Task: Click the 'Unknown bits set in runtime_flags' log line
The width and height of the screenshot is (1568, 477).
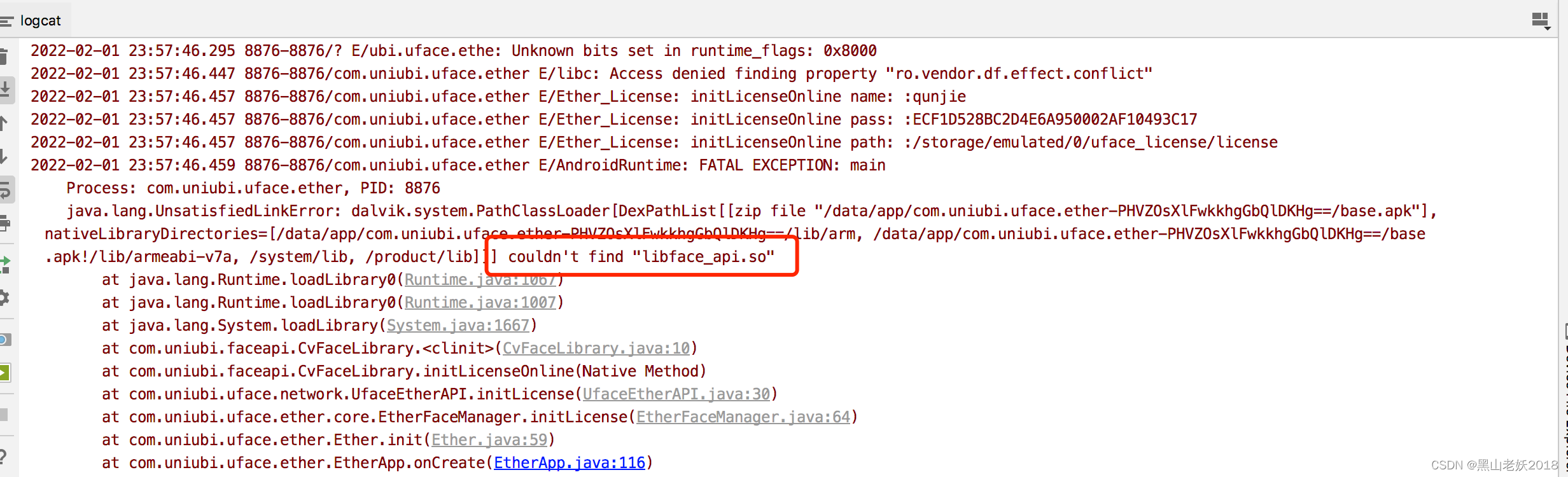Action: pyautogui.click(x=454, y=51)
